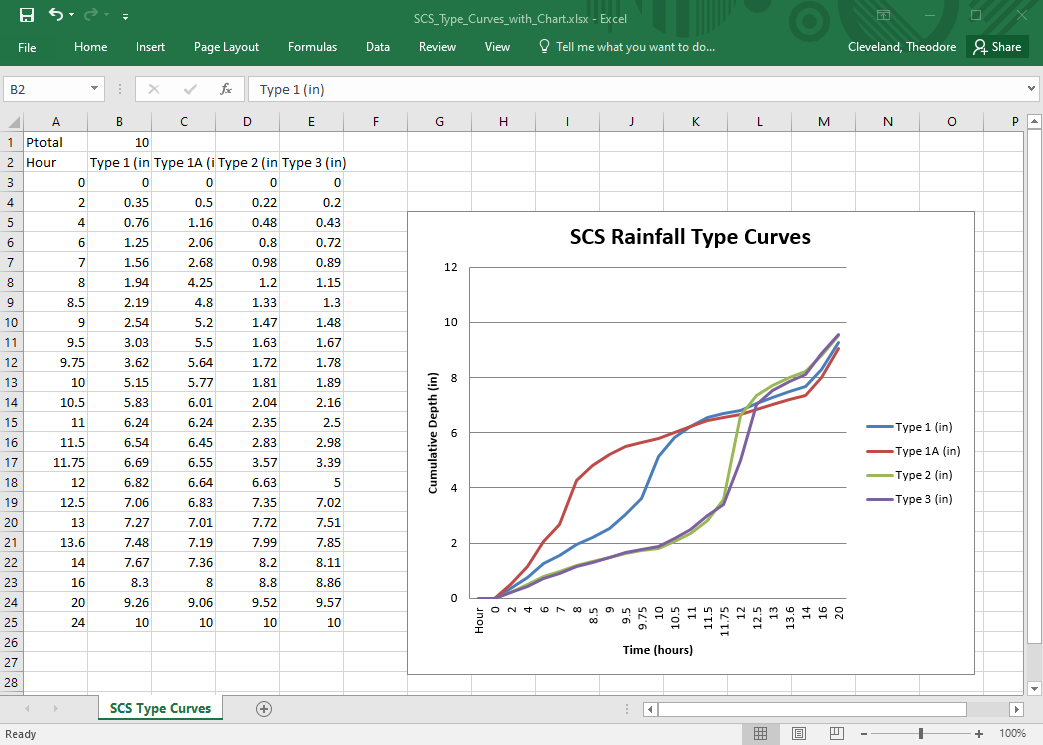This screenshot has width=1043, height=745.
Task: Click the Type 3 (in) legend entry
Action: point(909,499)
